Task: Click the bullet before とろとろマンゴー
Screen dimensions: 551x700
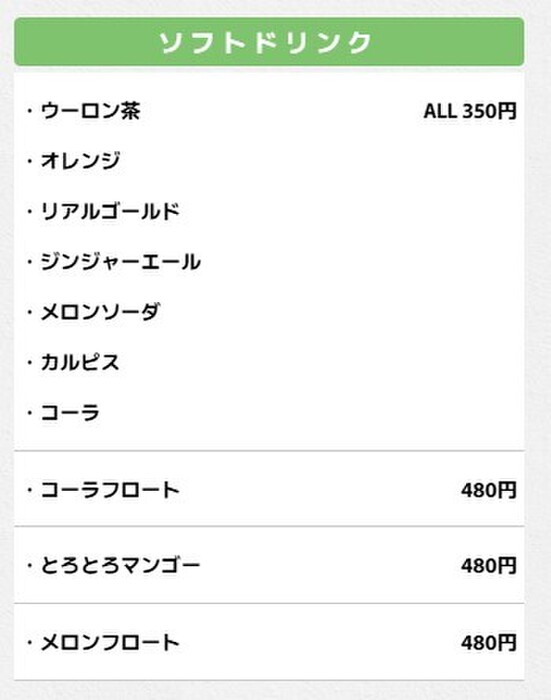Action: pos(30,566)
